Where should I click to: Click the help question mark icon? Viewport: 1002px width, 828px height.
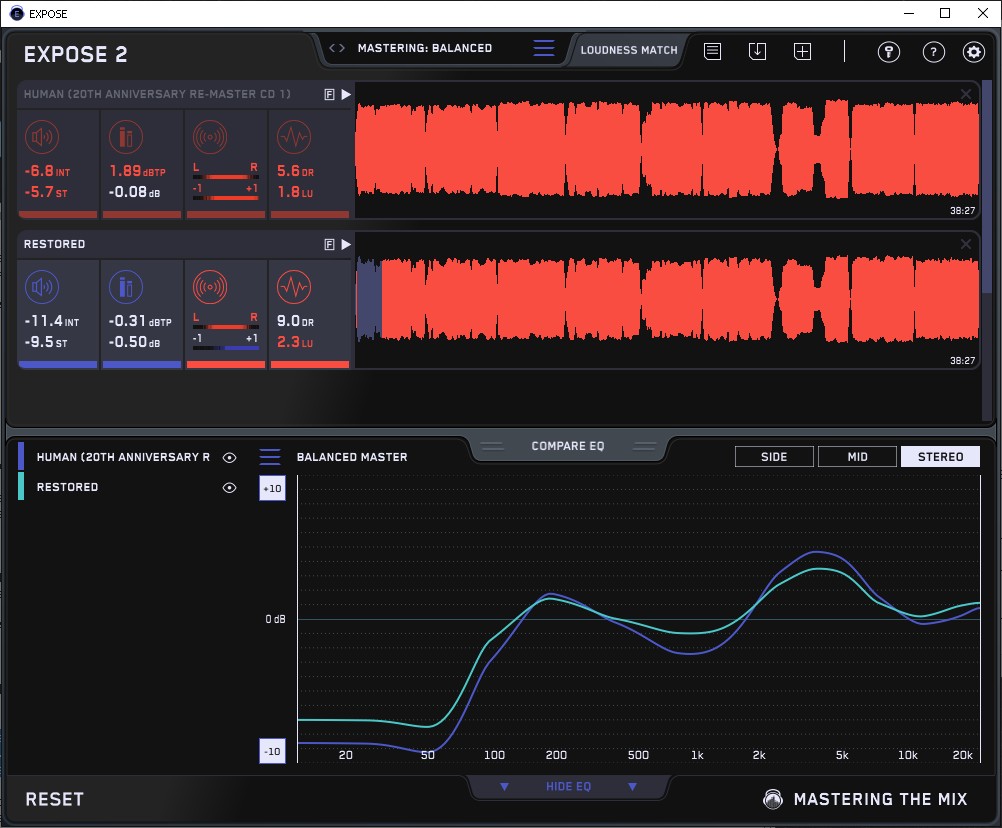pos(933,52)
